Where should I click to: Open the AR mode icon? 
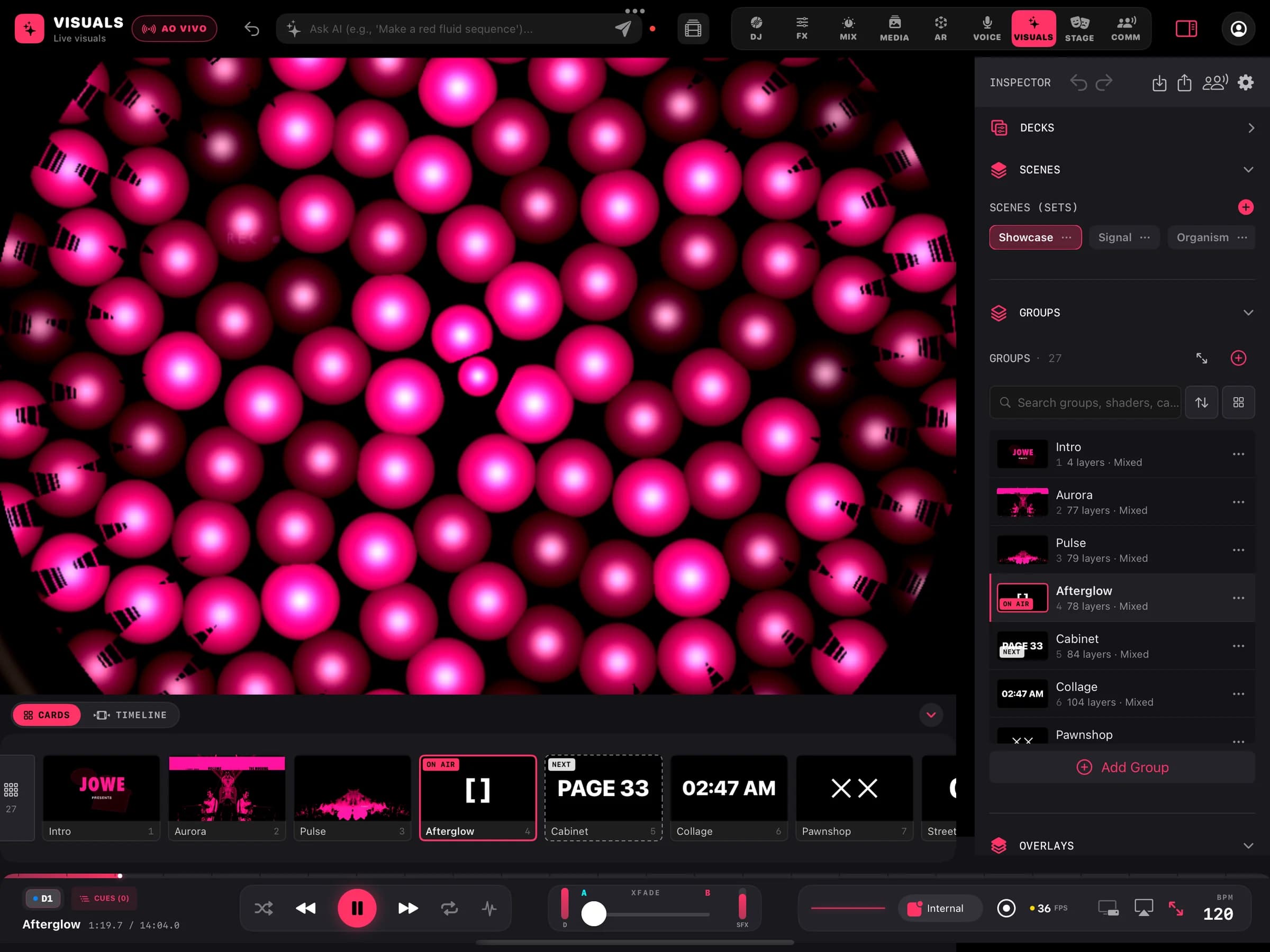pos(940,28)
